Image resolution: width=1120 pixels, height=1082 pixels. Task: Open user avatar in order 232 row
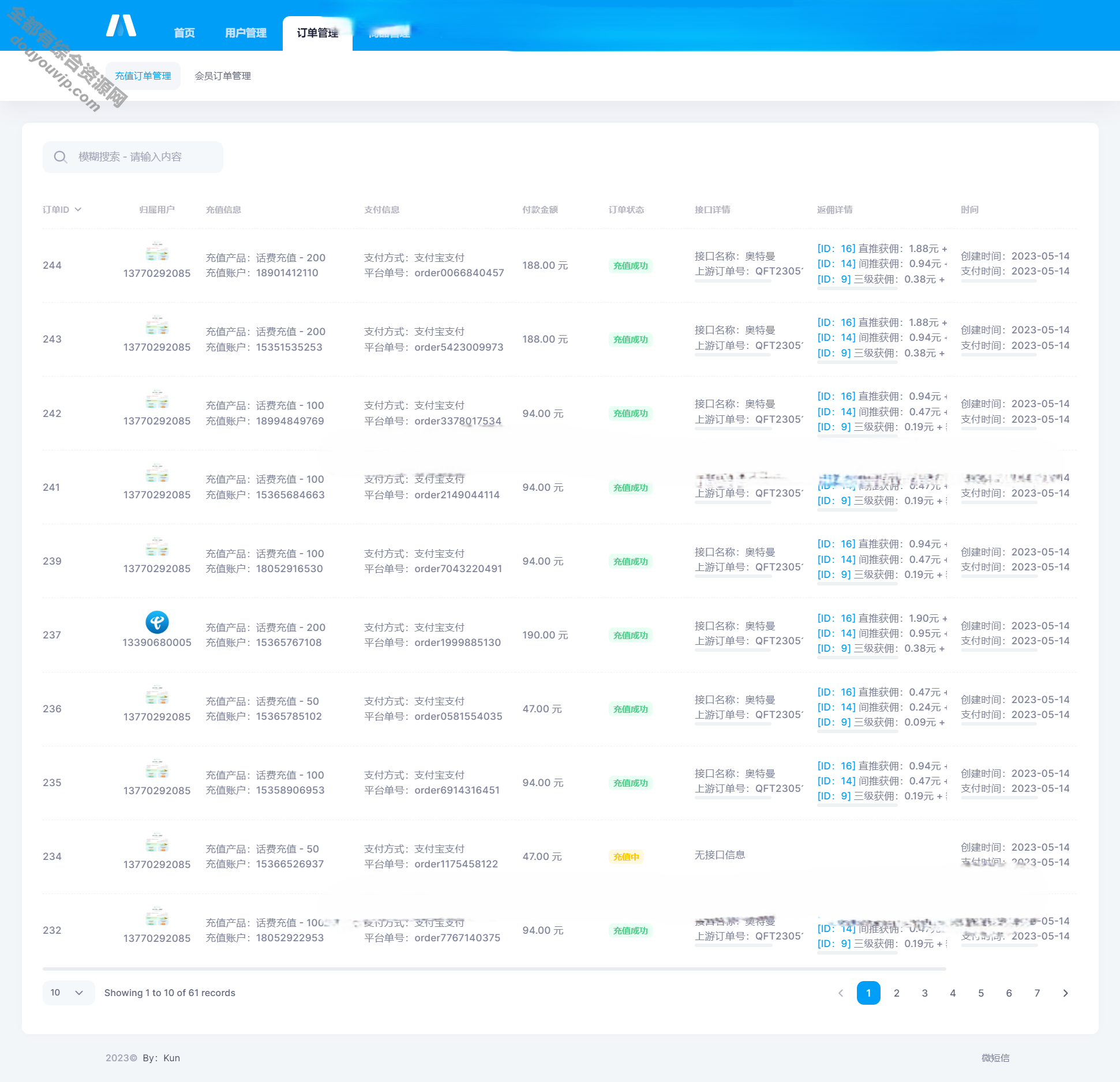point(157,918)
